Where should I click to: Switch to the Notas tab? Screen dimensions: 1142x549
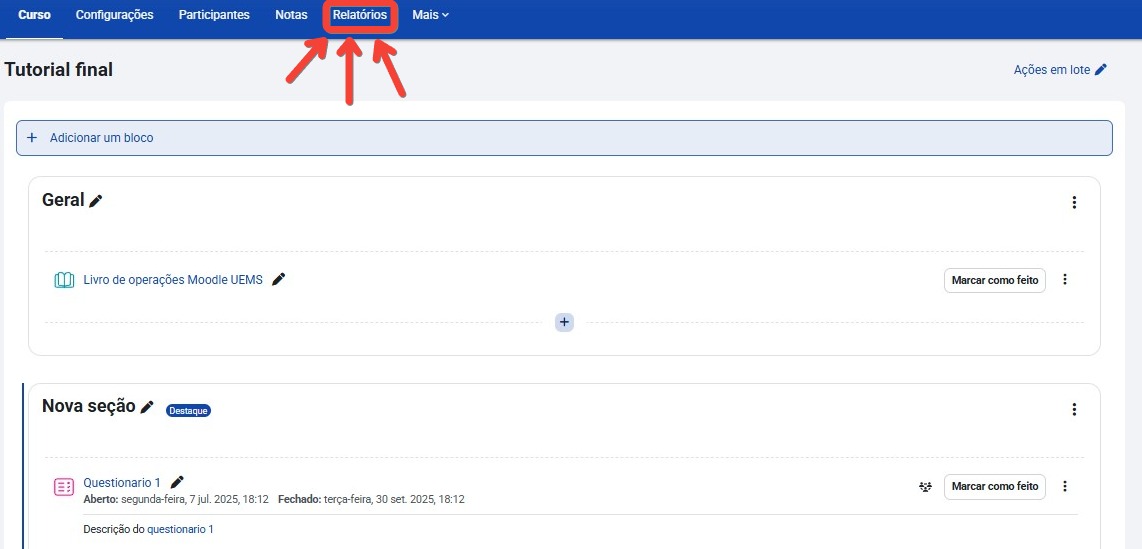(291, 15)
